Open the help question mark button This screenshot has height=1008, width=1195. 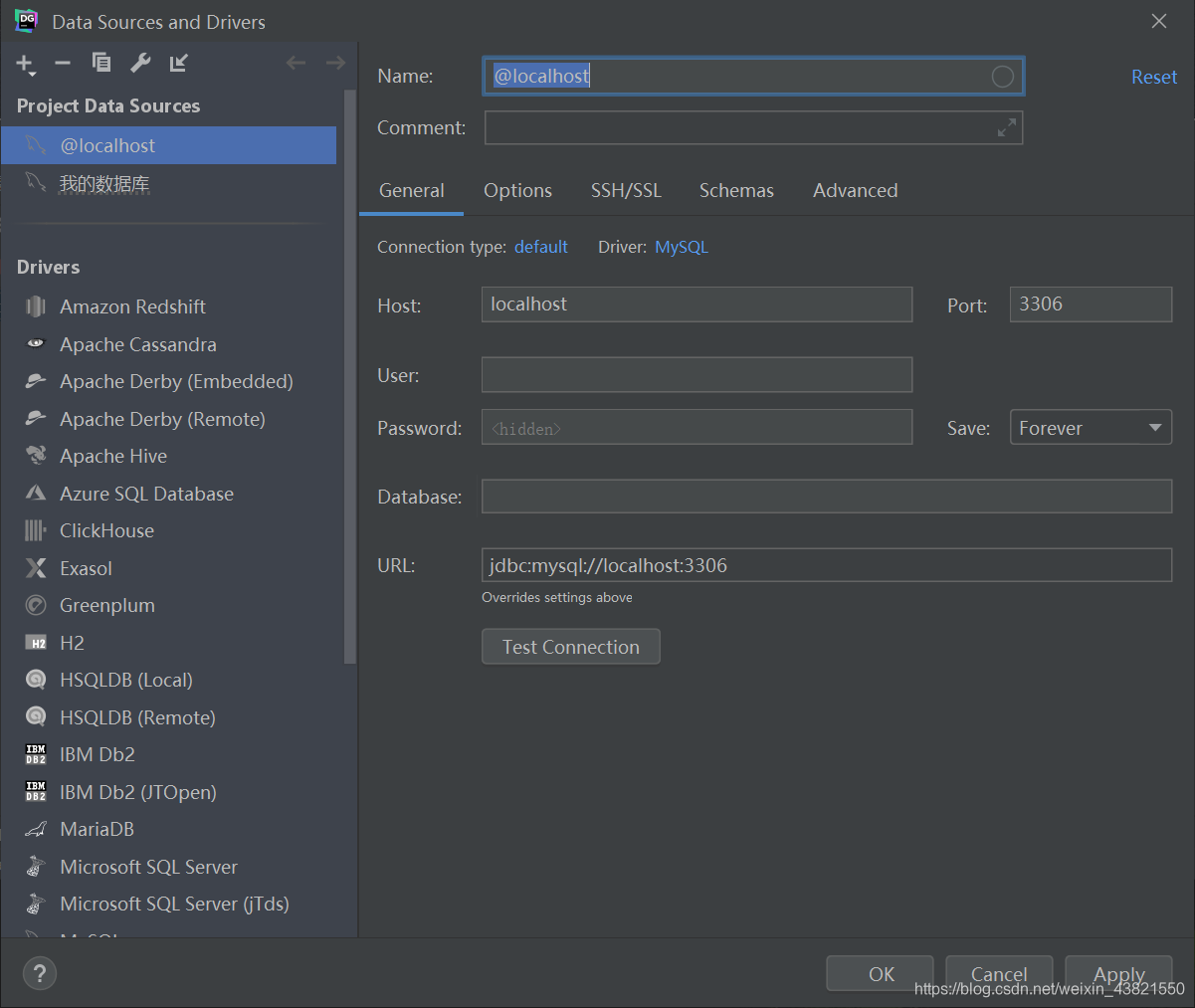click(x=40, y=973)
